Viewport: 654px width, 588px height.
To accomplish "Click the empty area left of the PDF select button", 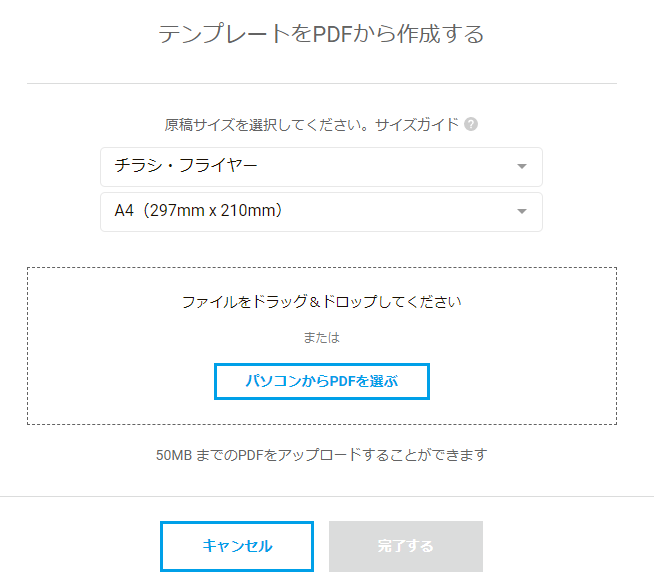I will 121,381.
